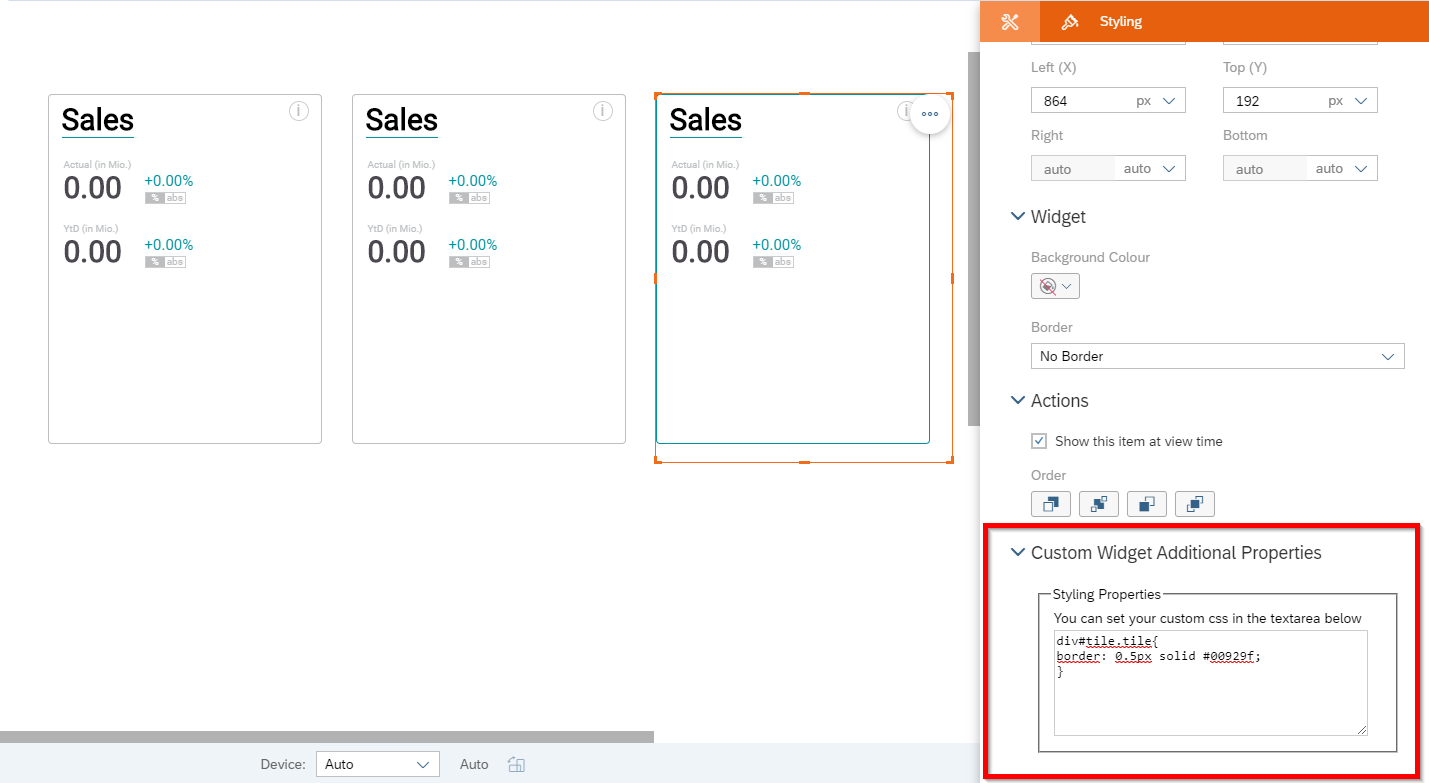The height and width of the screenshot is (783, 1429).
Task: Open the Background Colour picker
Action: [x=1055, y=287]
